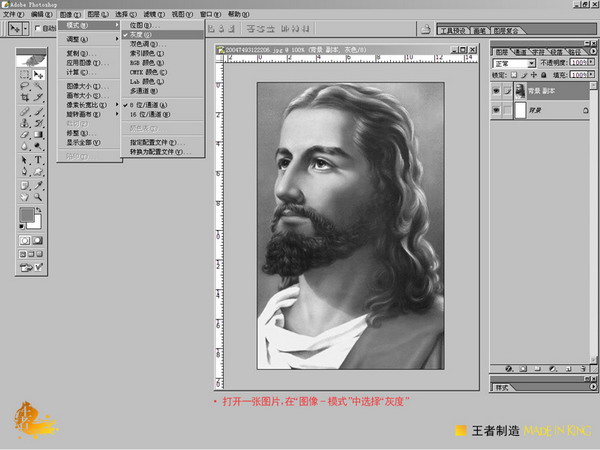This screenshot has height=450, width=600.
Task: Open the 画笔 tab in the palette well
Action: (478, 30)
